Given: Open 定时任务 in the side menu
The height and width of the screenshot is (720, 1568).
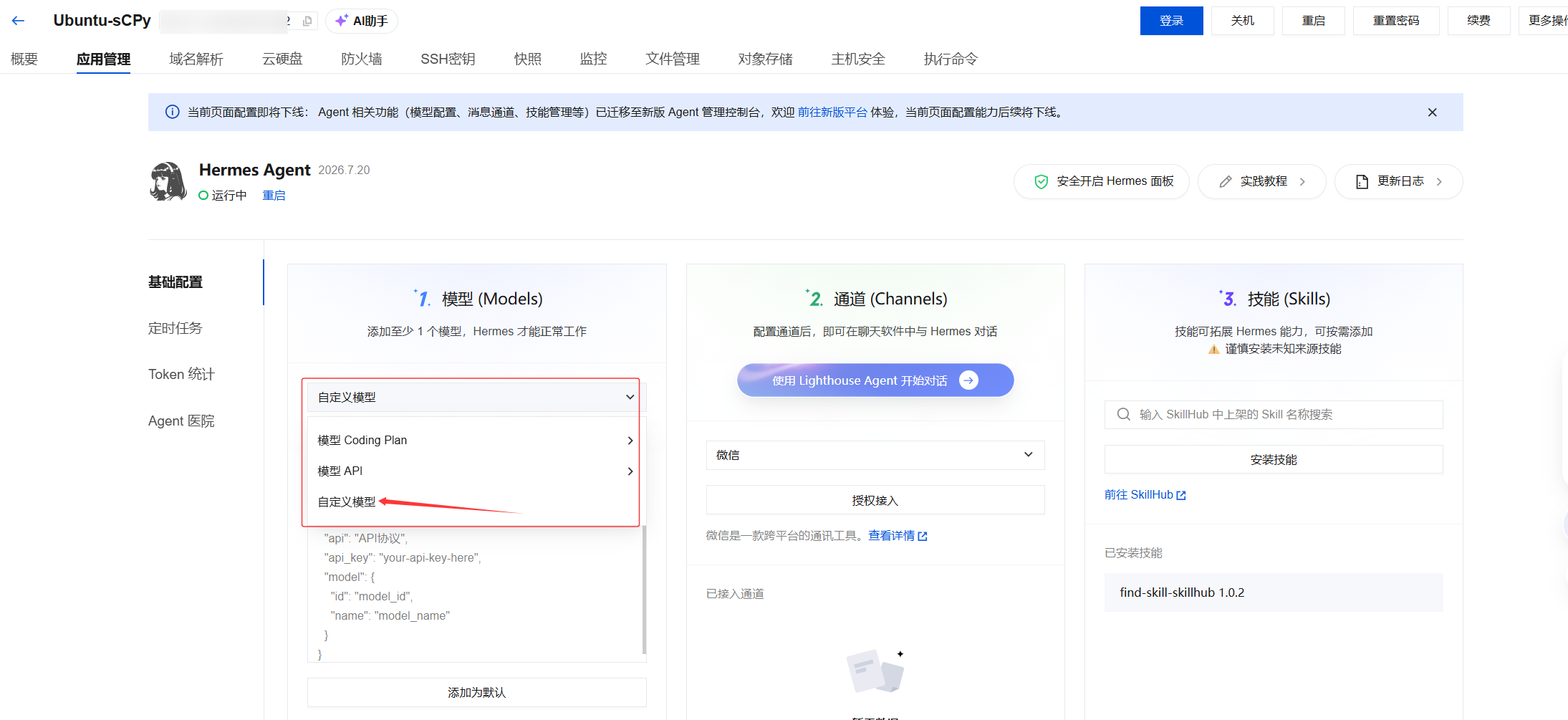Looking at the screenshot, I should (x=175, y=328).
